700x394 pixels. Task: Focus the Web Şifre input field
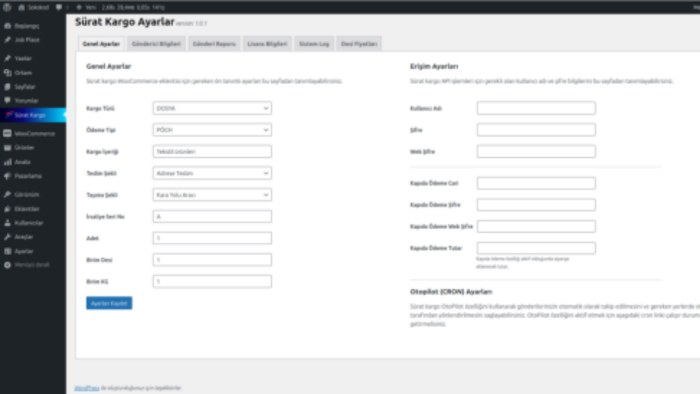[x=536, y=152]
